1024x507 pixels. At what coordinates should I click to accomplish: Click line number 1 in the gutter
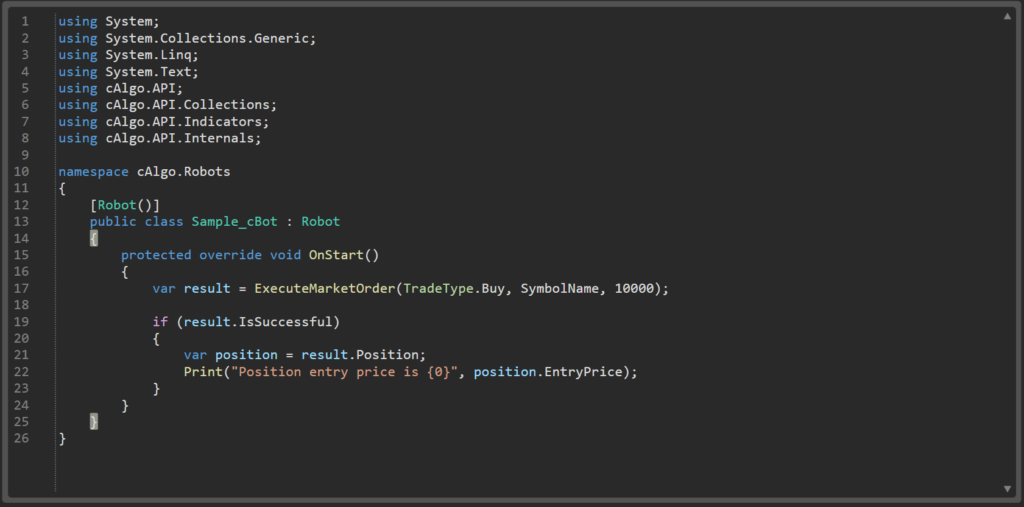(x=23, y=21)
